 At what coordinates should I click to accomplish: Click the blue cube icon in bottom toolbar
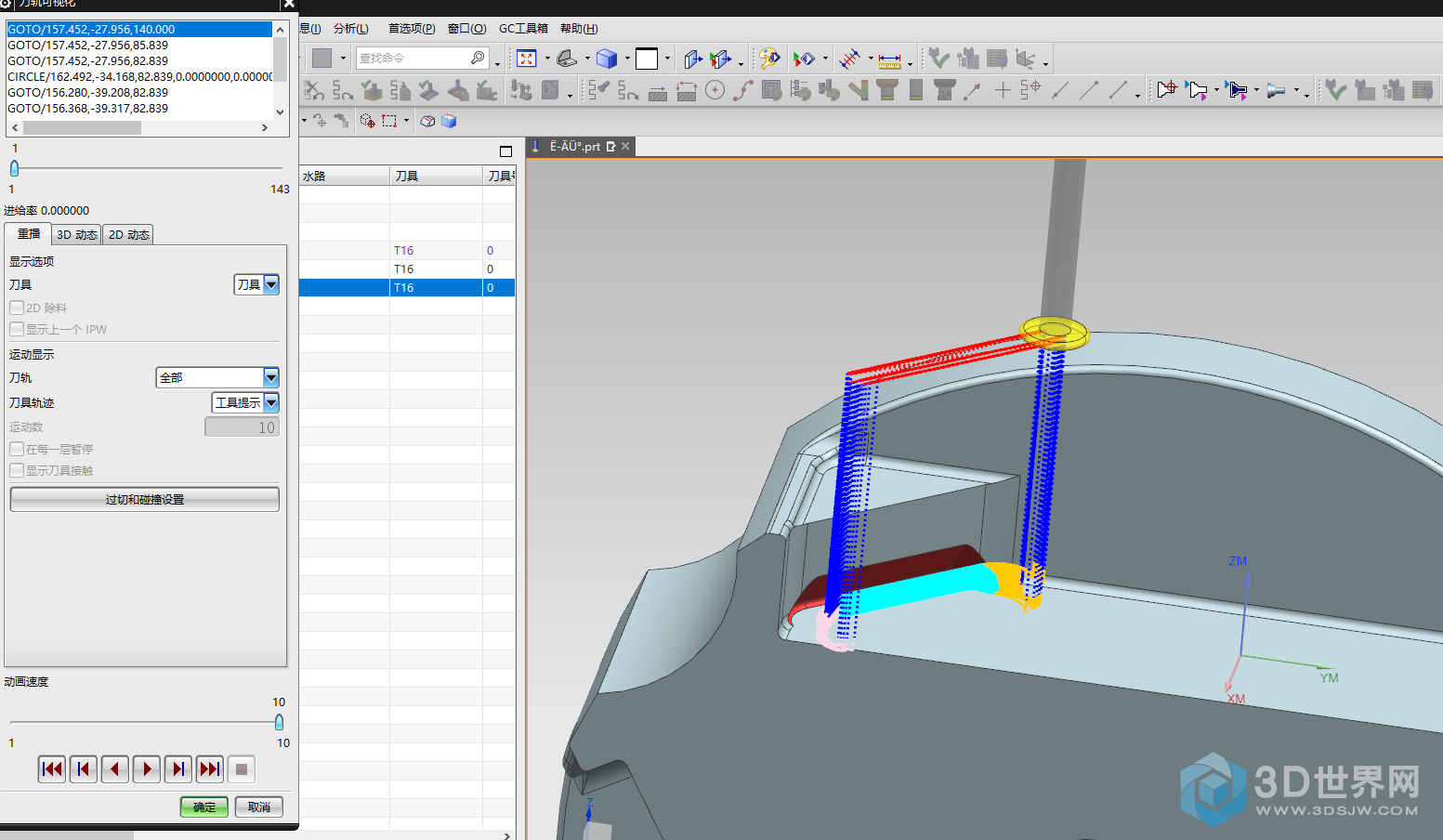pyautogui.click(x=449, y=121)
